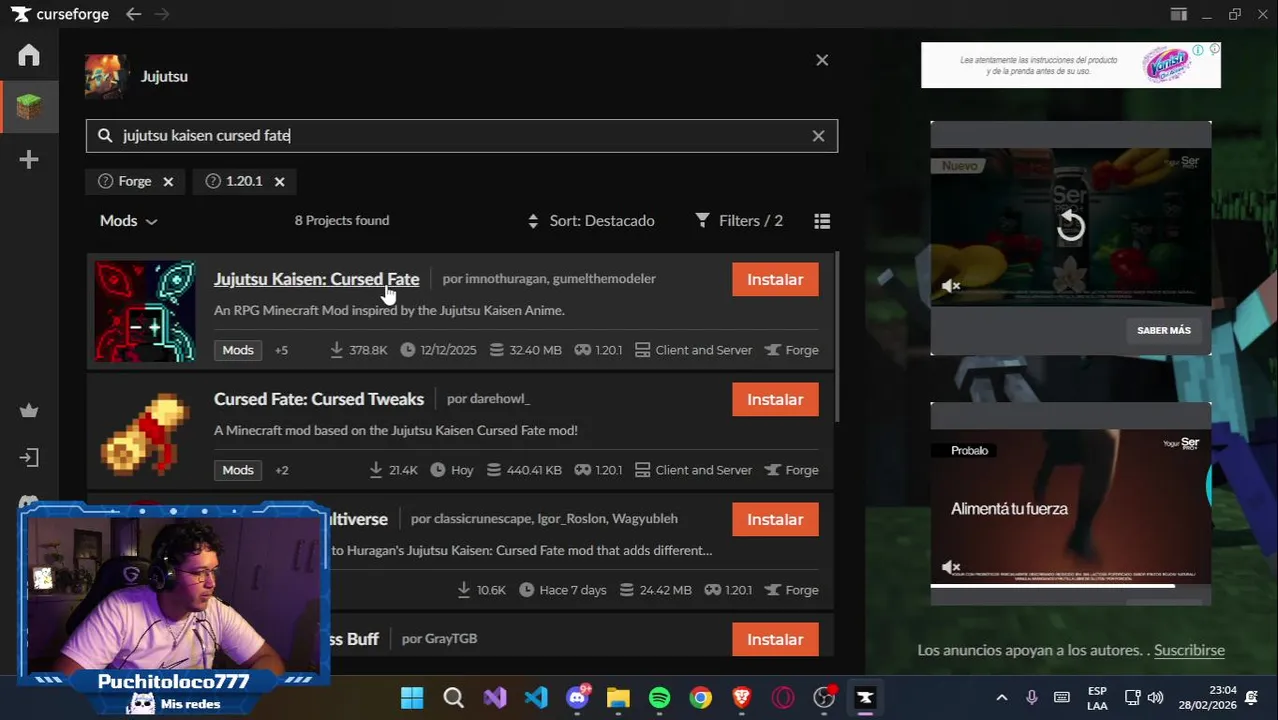
Task: Clear the search field text
Action: (x=818, y=136)
